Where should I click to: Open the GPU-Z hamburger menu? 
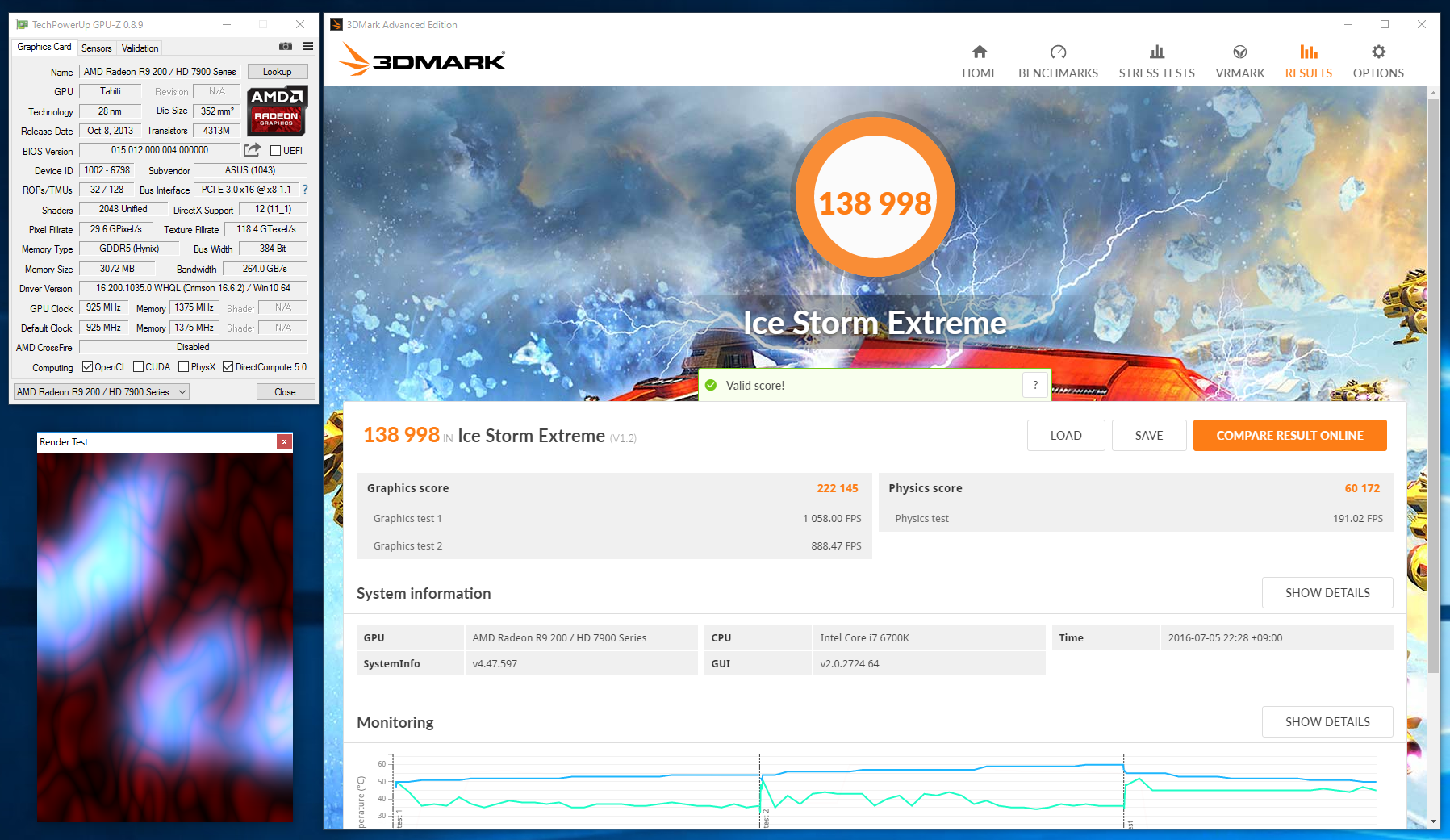[307, 47]
